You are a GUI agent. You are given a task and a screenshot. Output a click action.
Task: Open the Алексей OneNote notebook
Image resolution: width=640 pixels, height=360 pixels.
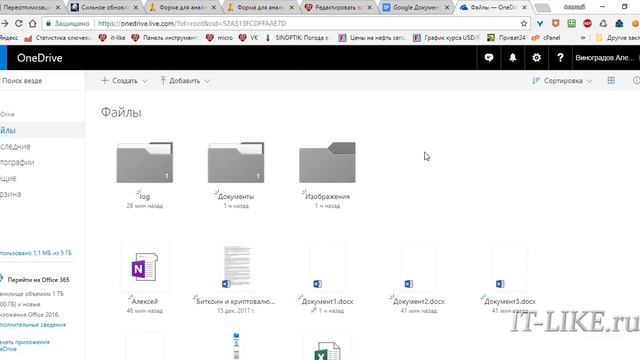[x=144, y=267]
